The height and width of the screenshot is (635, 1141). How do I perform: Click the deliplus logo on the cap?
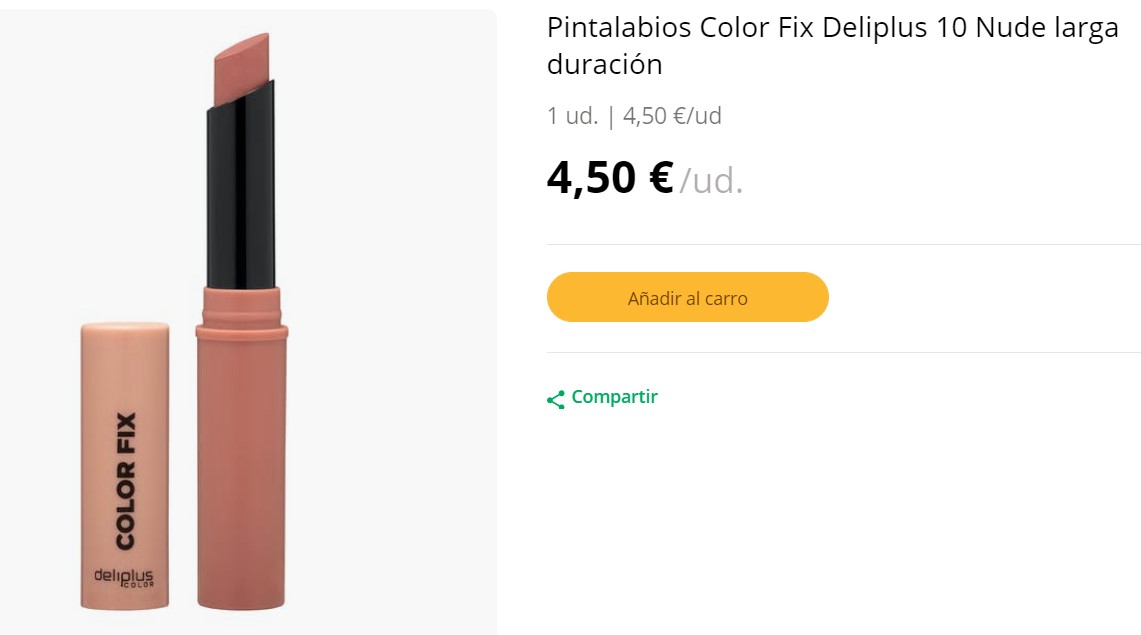coord(123,577)
